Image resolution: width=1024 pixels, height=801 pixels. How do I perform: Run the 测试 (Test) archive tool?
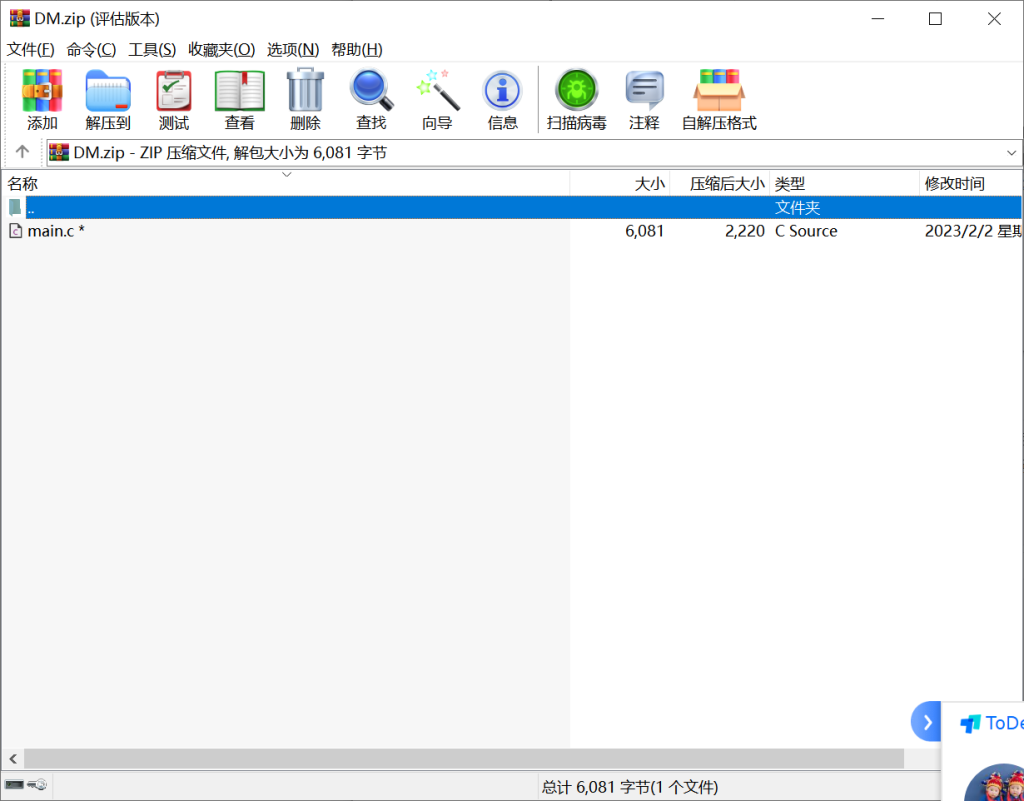[x=173, y=98]
